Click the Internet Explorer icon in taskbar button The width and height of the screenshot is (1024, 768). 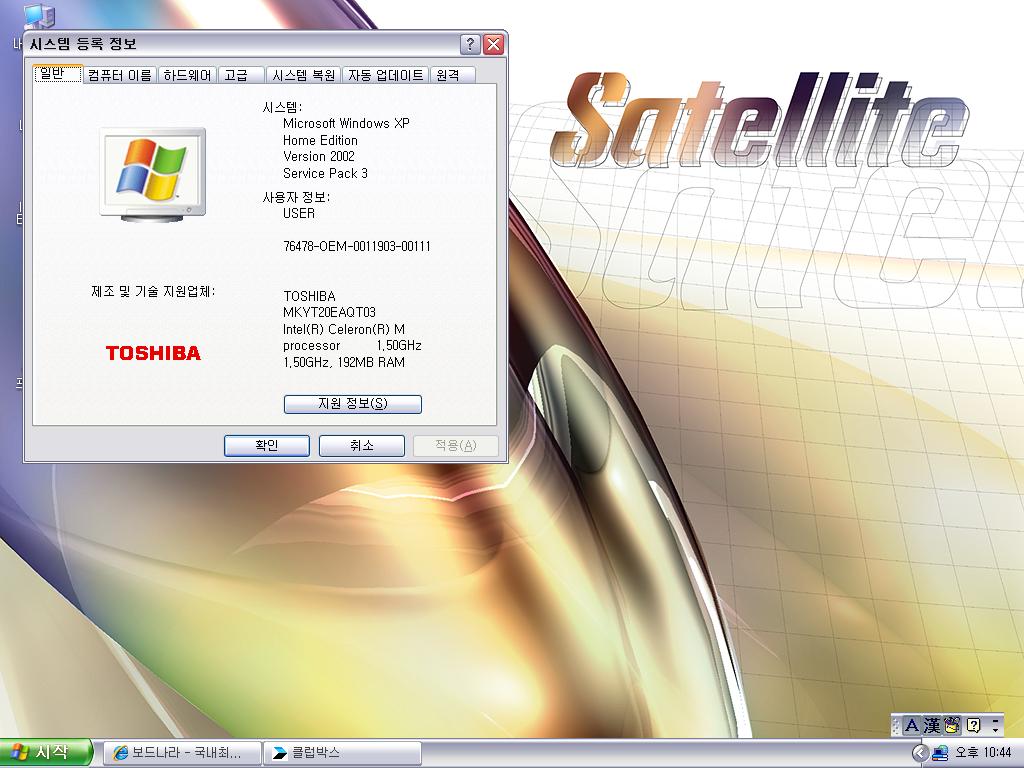click(x=120, y=753)
